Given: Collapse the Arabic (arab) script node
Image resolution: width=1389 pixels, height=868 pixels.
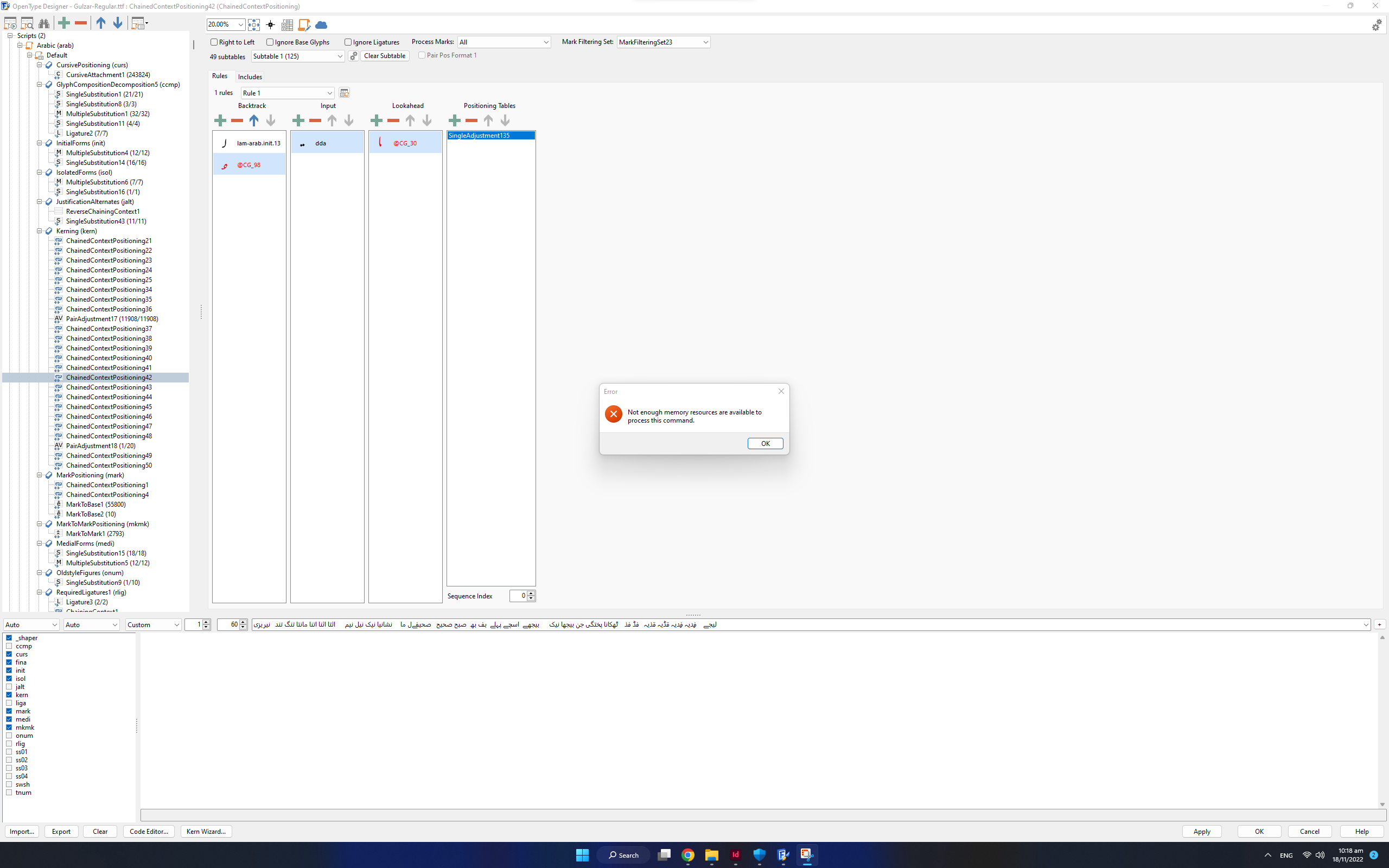Looking at the screenshot, I should coord(20,46).
